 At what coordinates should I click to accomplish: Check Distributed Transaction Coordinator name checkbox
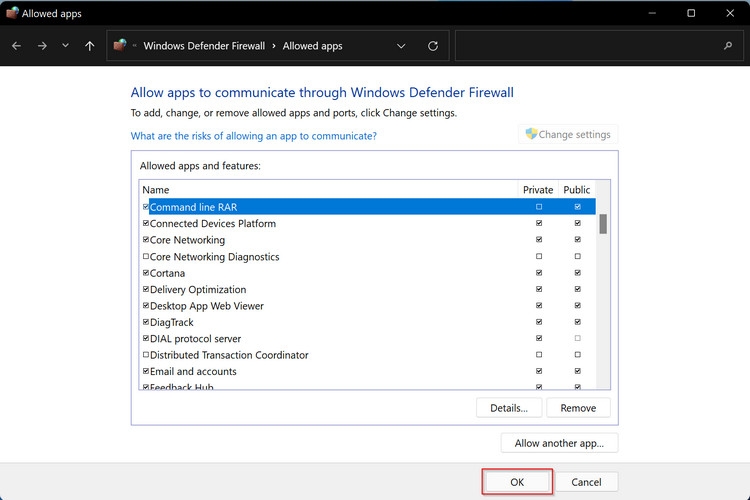click(146, 355)
